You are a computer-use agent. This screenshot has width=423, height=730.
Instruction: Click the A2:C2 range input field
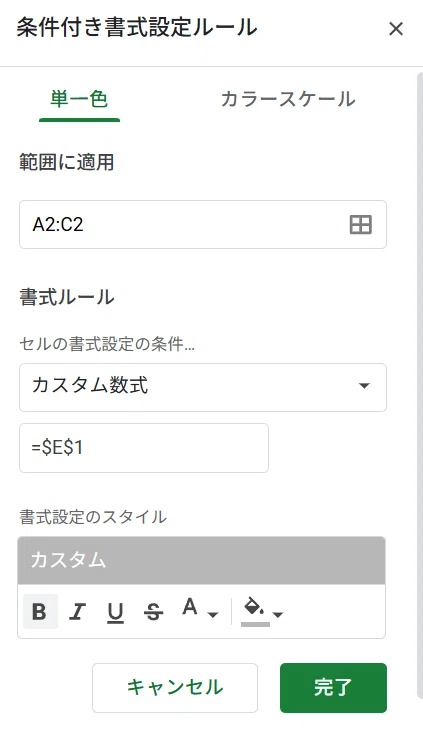coord(203,224)
